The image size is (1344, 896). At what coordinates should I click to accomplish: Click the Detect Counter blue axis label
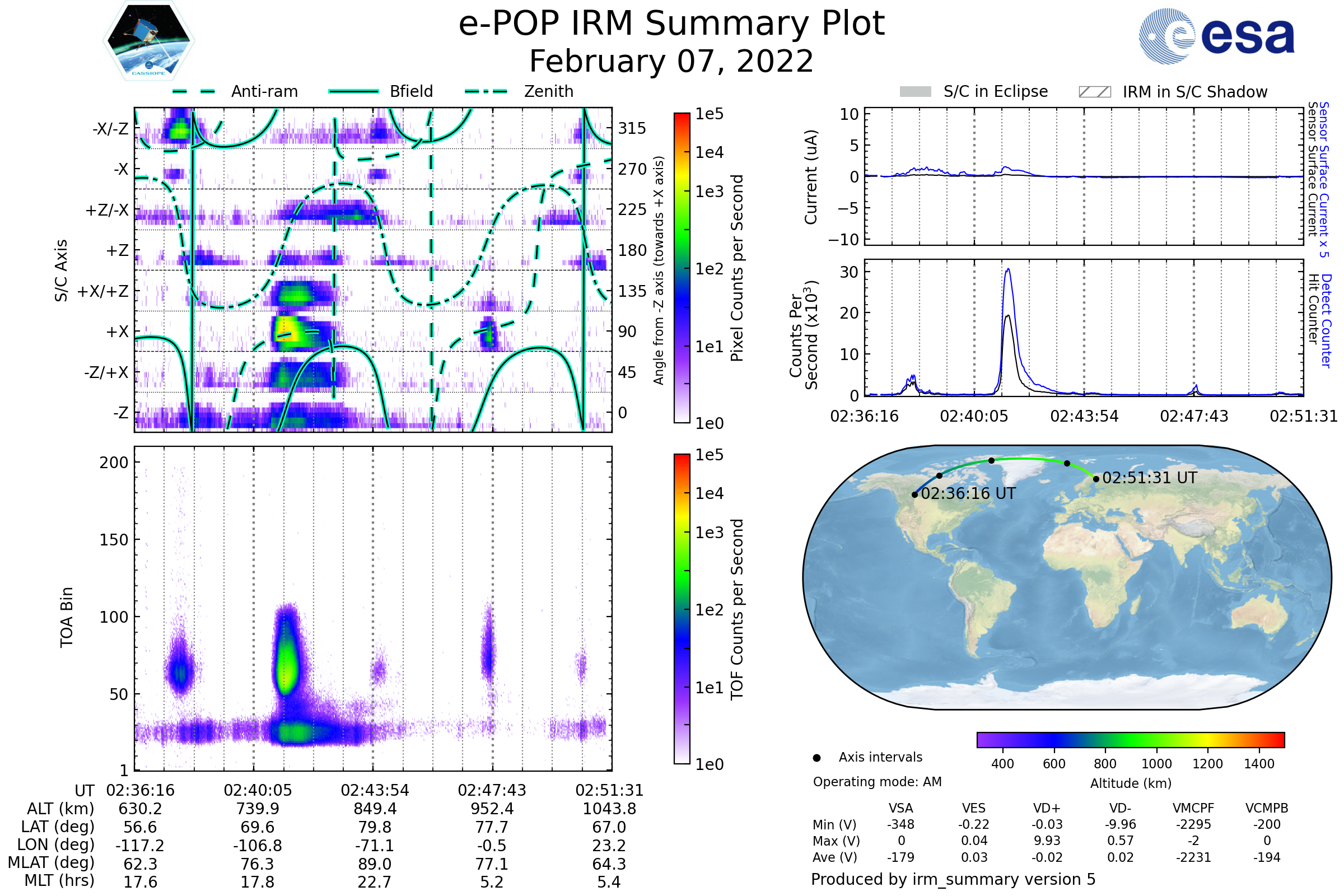pos(1326,320)
